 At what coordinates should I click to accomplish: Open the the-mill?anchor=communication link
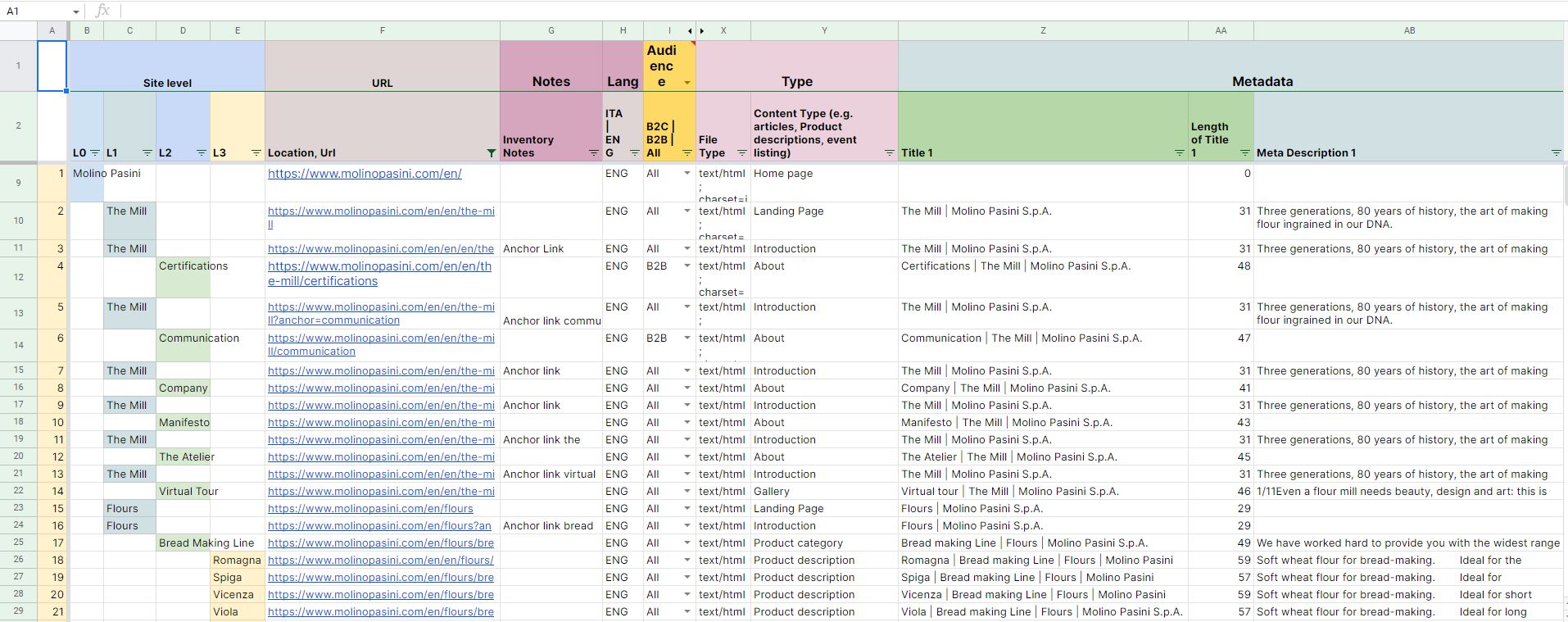pyautogui.click(x=381, y=314)
